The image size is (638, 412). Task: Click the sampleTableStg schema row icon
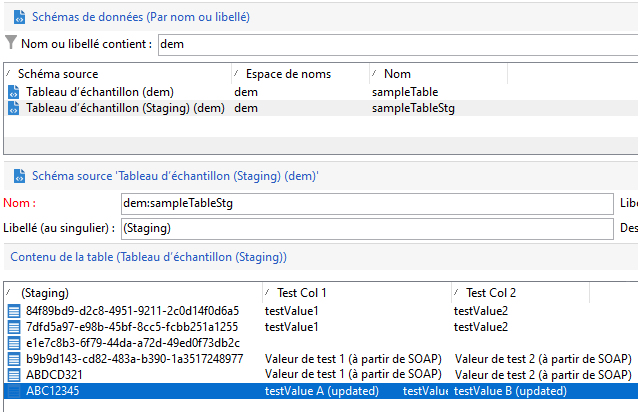[13, 108]
